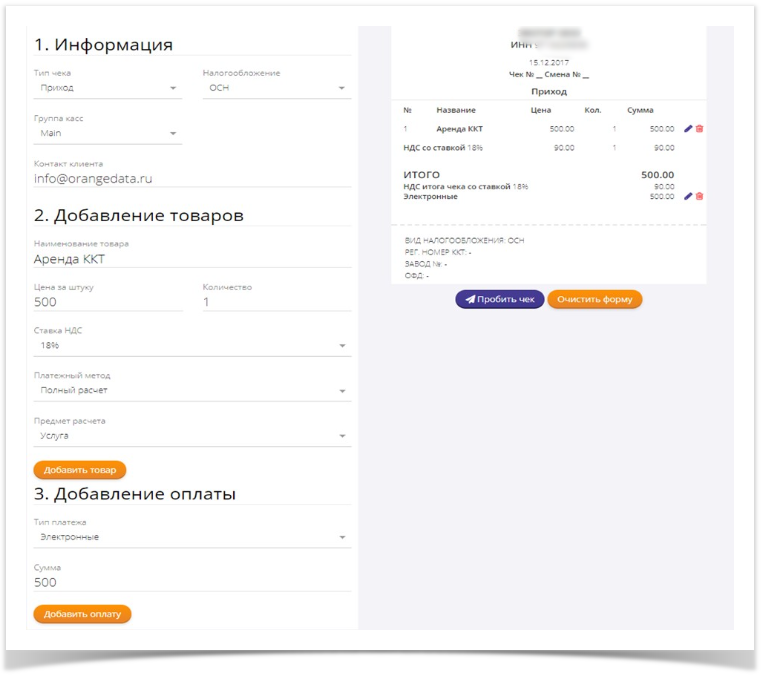Delete the Аренда ККТ receipt item
Viewport: 768px width, 679px height.
coord(700,129)
